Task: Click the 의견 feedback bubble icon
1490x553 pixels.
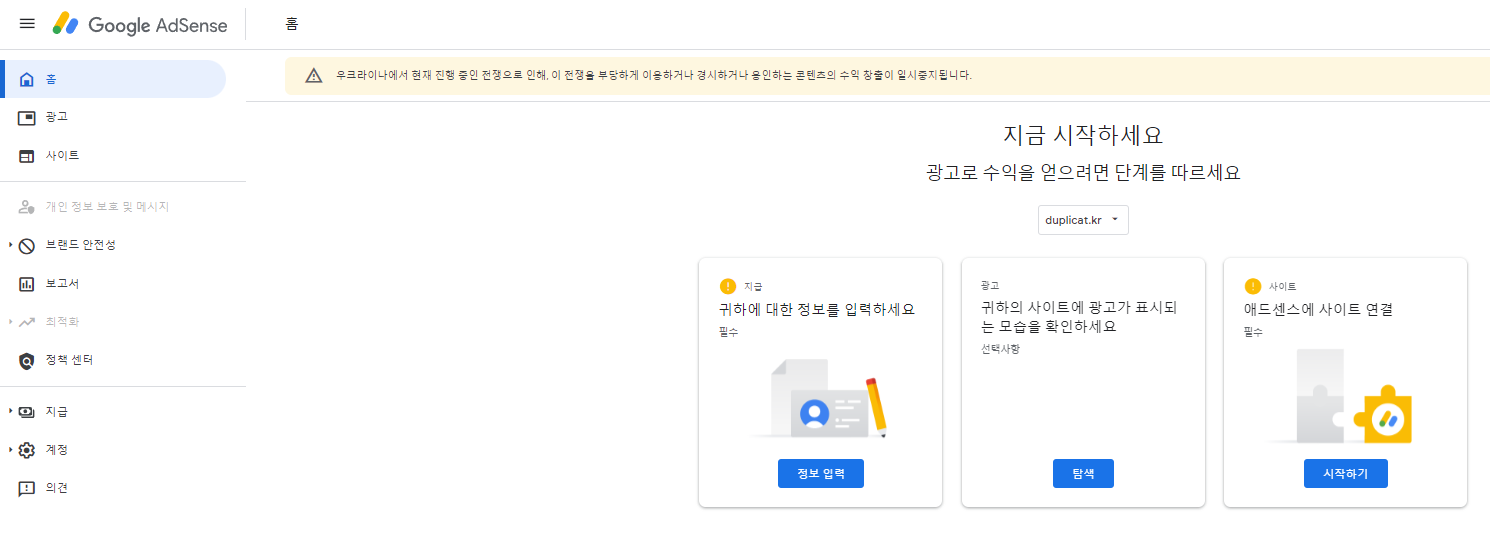Action: click(x=27, y=489)
